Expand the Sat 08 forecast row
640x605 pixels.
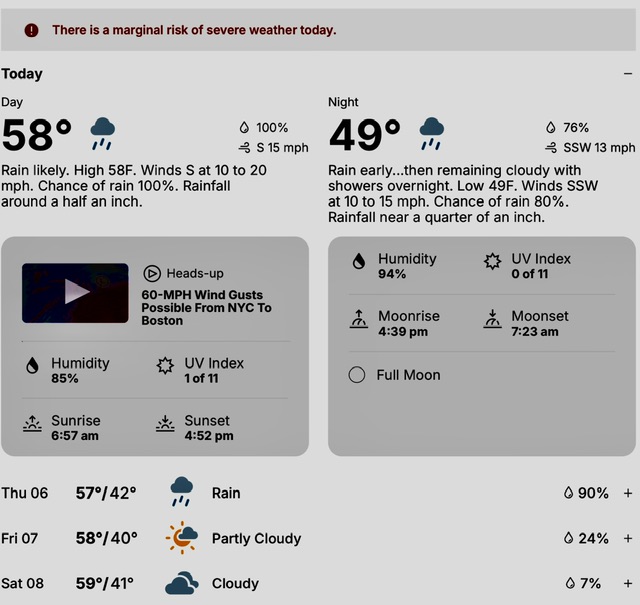pos(628,583)
